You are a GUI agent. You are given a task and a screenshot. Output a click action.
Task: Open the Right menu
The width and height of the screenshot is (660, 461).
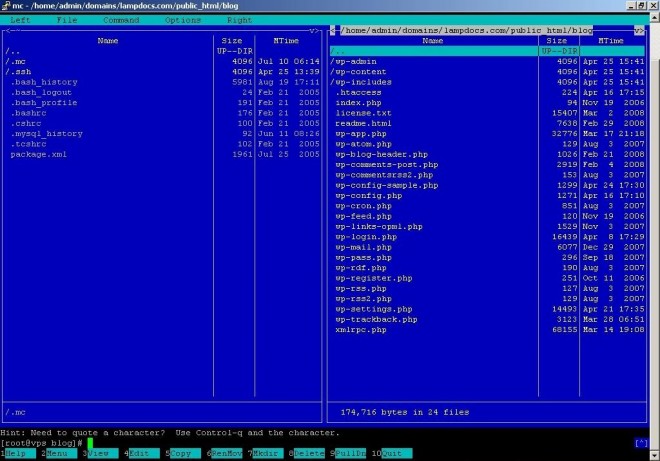[x=239, y=20]
